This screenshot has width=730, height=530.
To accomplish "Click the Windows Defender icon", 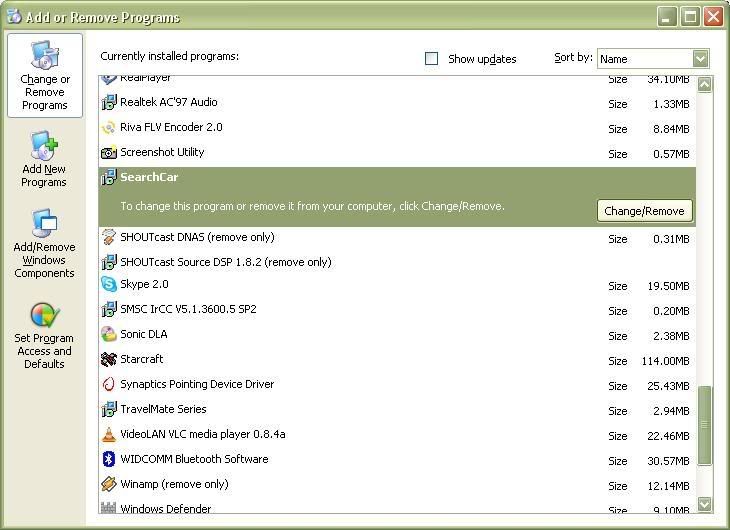I will click(x=108, y=508).
